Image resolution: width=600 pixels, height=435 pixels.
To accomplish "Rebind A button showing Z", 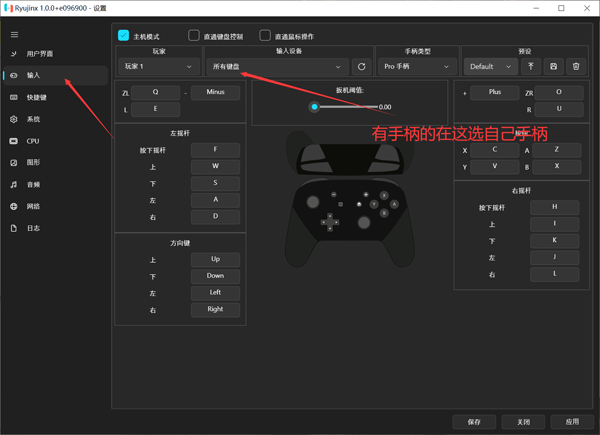I will click(x=557, y=150).
